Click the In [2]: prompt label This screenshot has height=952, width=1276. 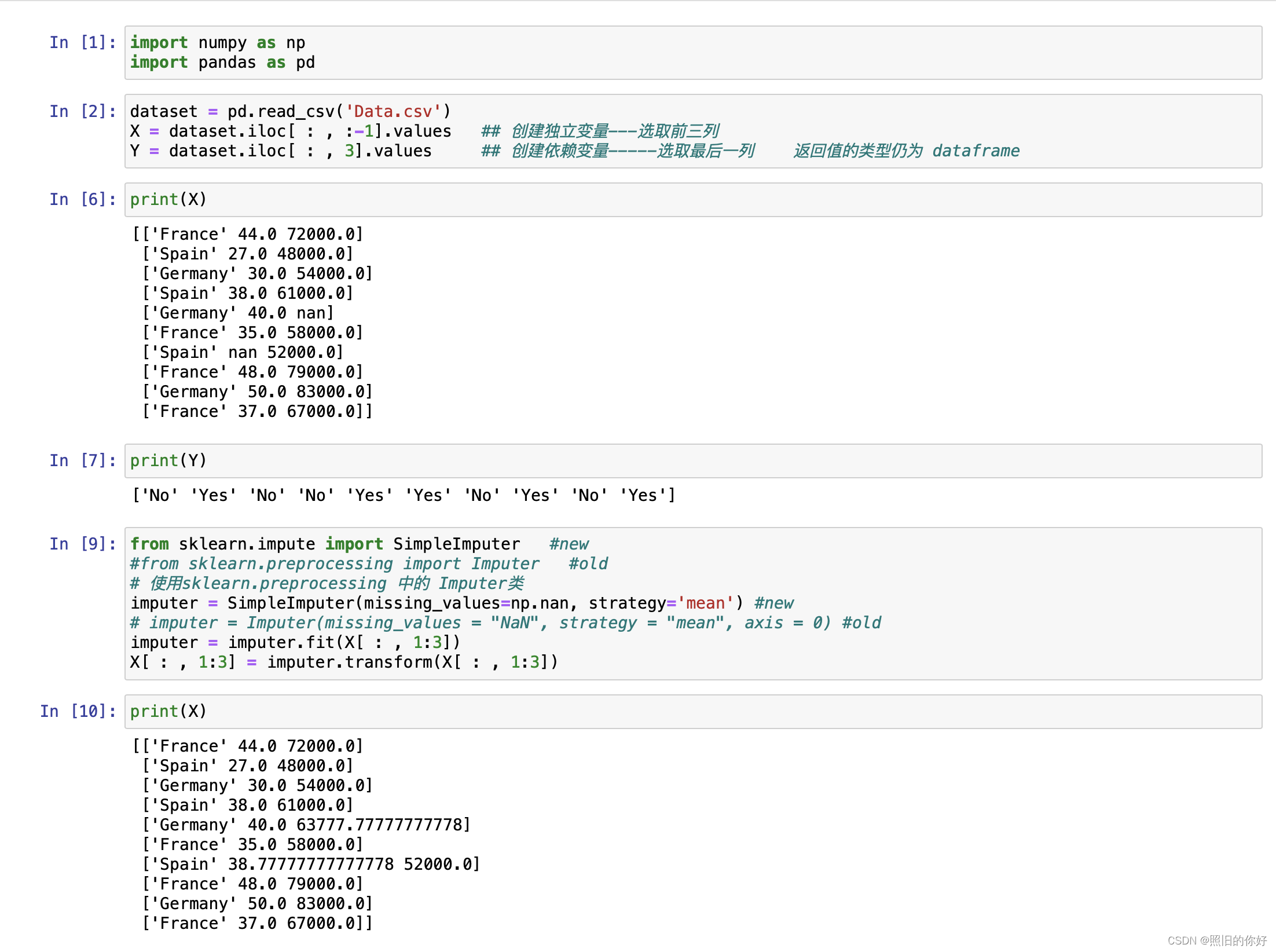tap(82, 111)
